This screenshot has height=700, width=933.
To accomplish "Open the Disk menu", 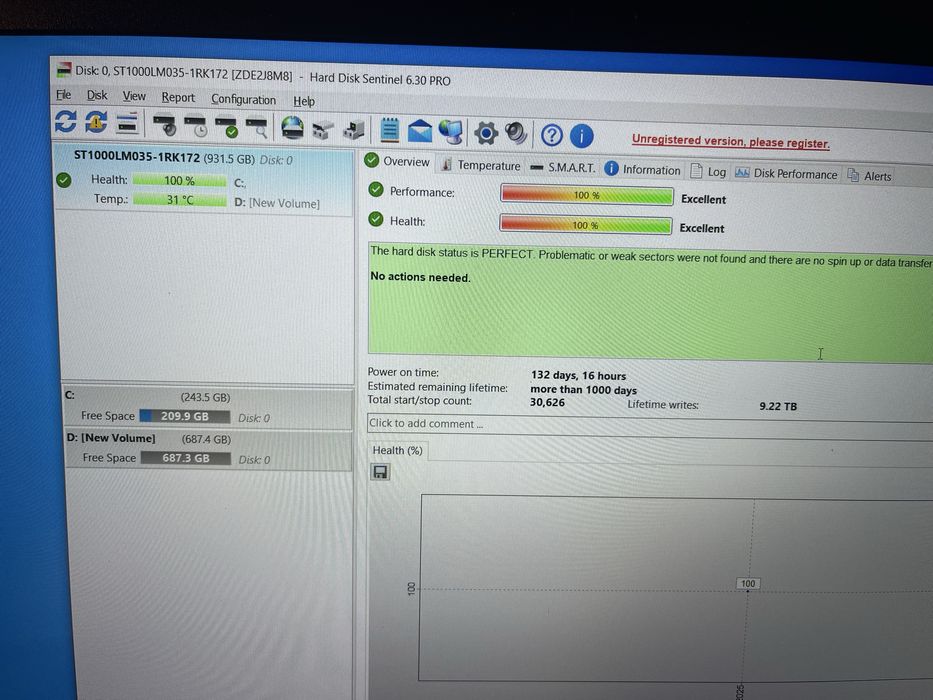I will (97, 95).
